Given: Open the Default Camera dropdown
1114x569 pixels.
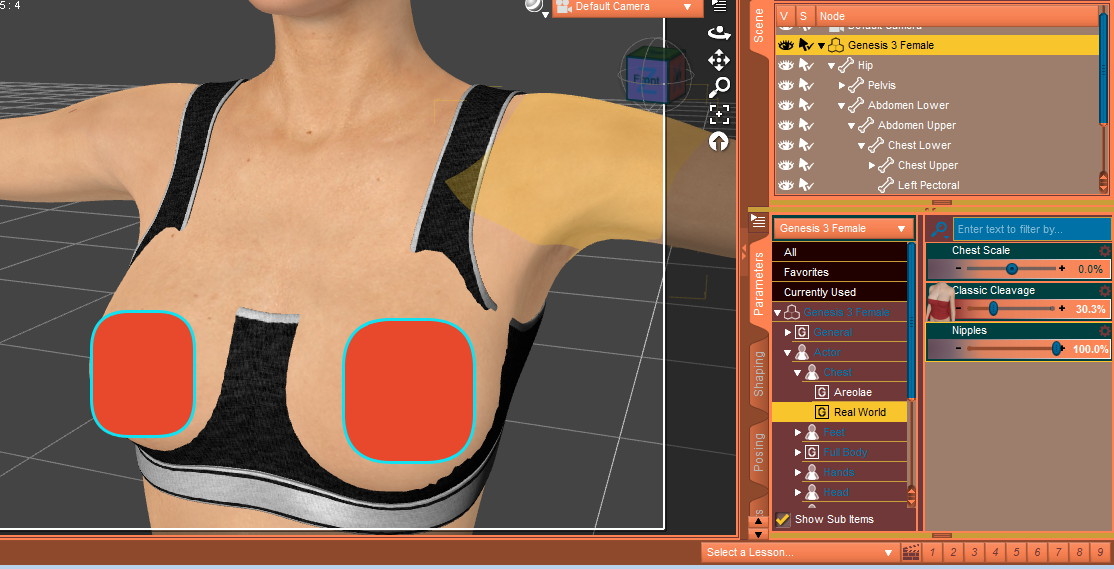Looking at the screenshot, I should pyautogui.click(x=627, y=7).
